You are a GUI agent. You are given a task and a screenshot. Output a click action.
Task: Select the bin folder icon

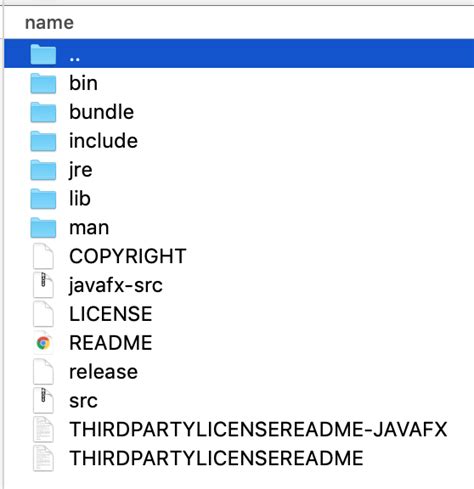tap(43, 83)
